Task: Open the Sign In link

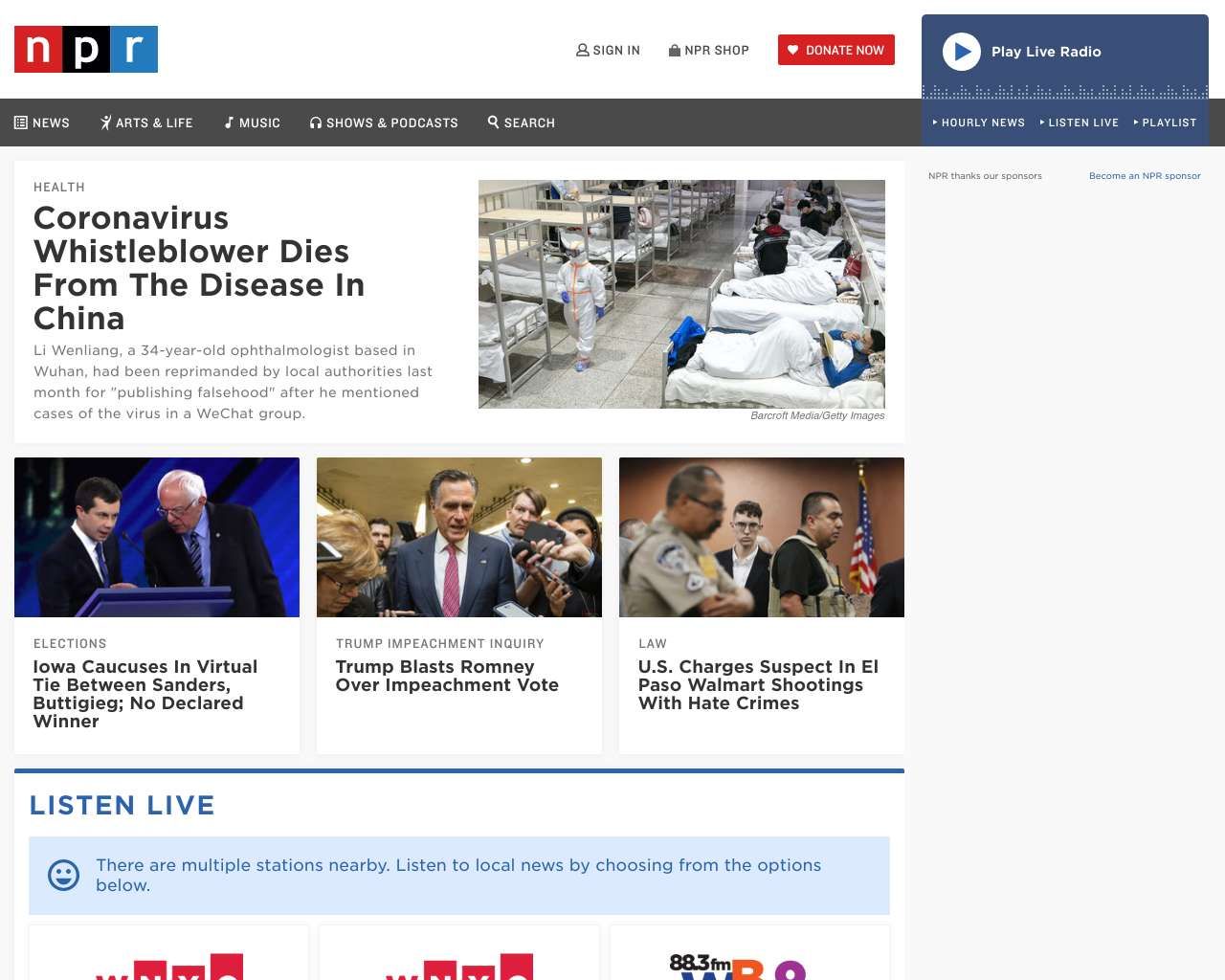Action: (608, 50)
